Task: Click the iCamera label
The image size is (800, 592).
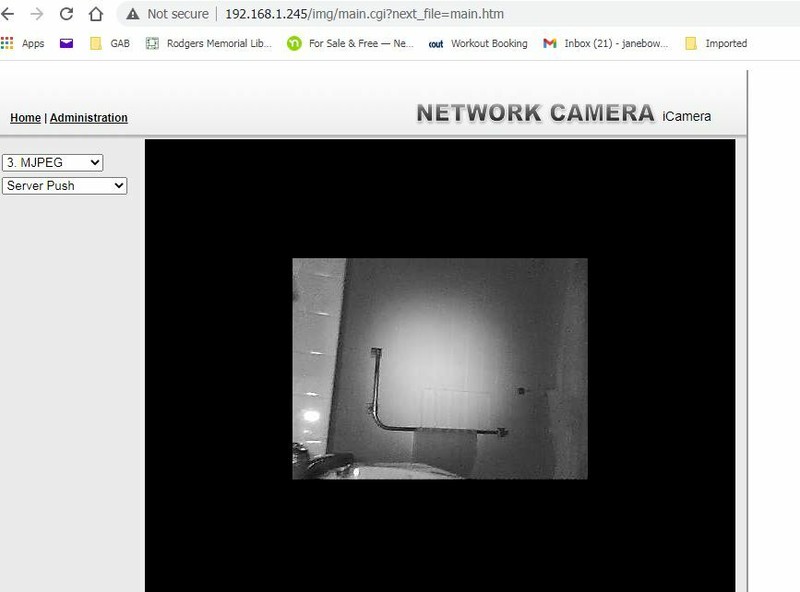Action: click(x=687, y=116)
